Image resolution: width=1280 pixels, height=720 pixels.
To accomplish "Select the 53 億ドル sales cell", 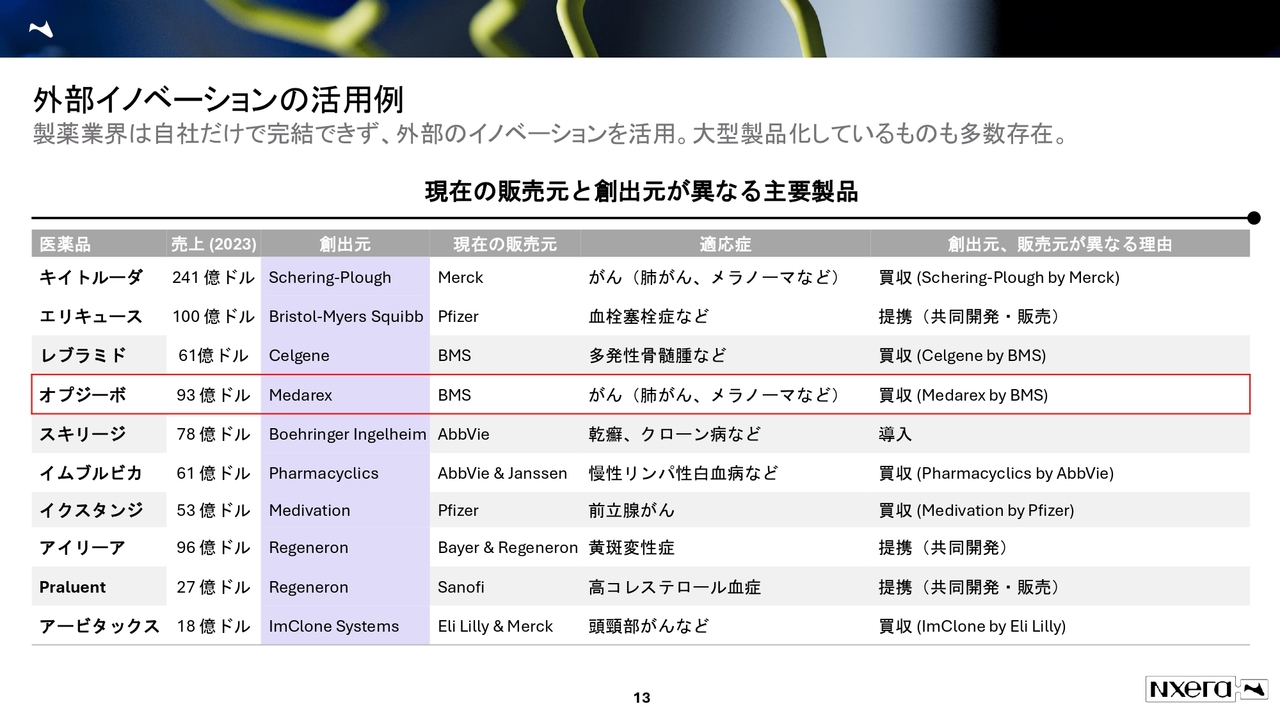I will click(213, 510).
